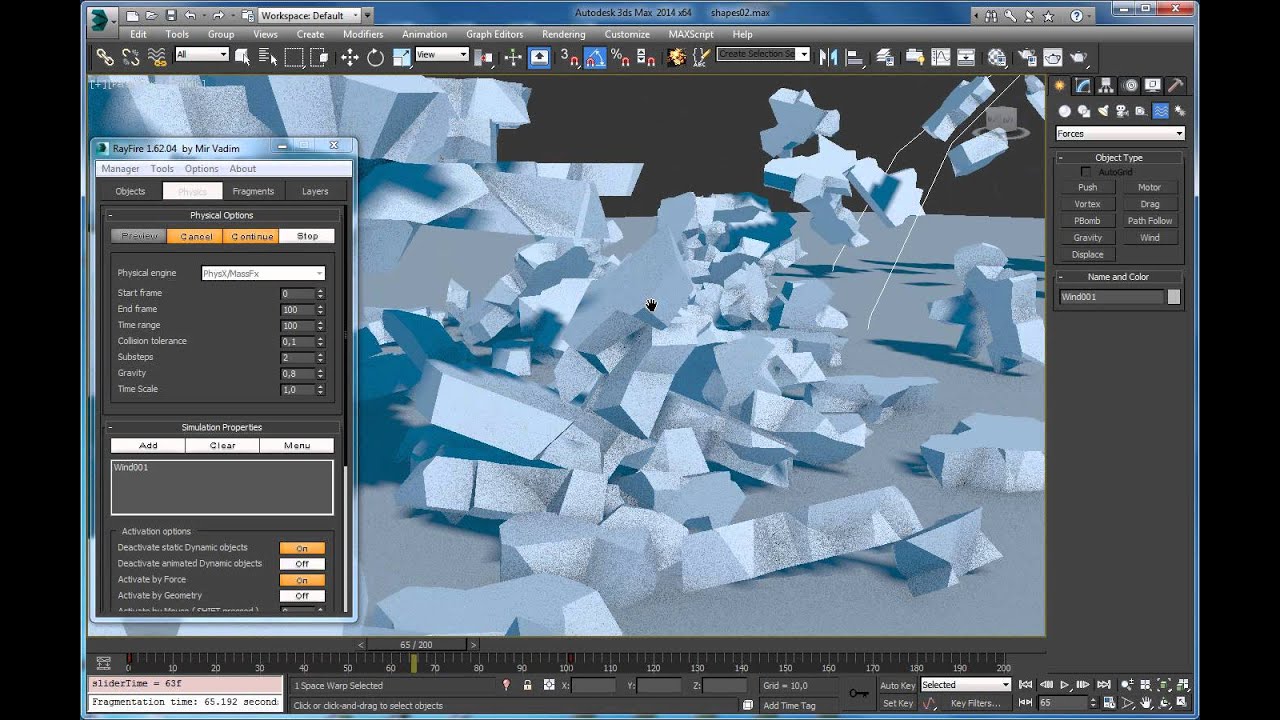The width and height of the screenshot is (1280, 720).
Task: Click the Key Filters button
Action: pyautogui.click(x=975, y=703)
